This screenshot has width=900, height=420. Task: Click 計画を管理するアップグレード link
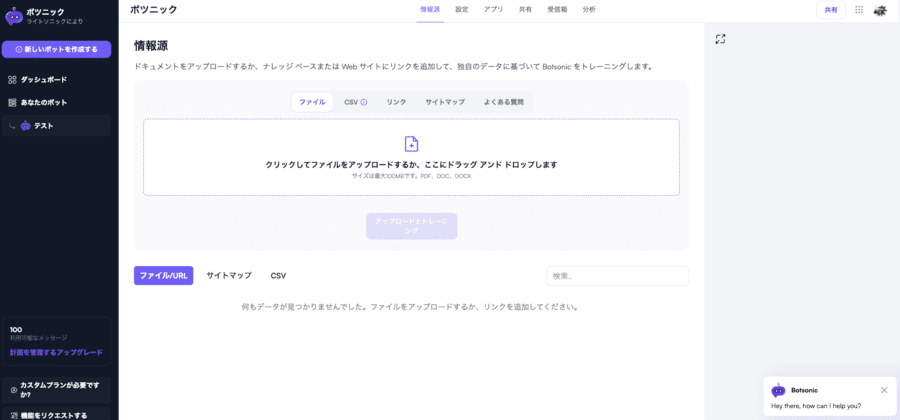[x=56, y=352]
